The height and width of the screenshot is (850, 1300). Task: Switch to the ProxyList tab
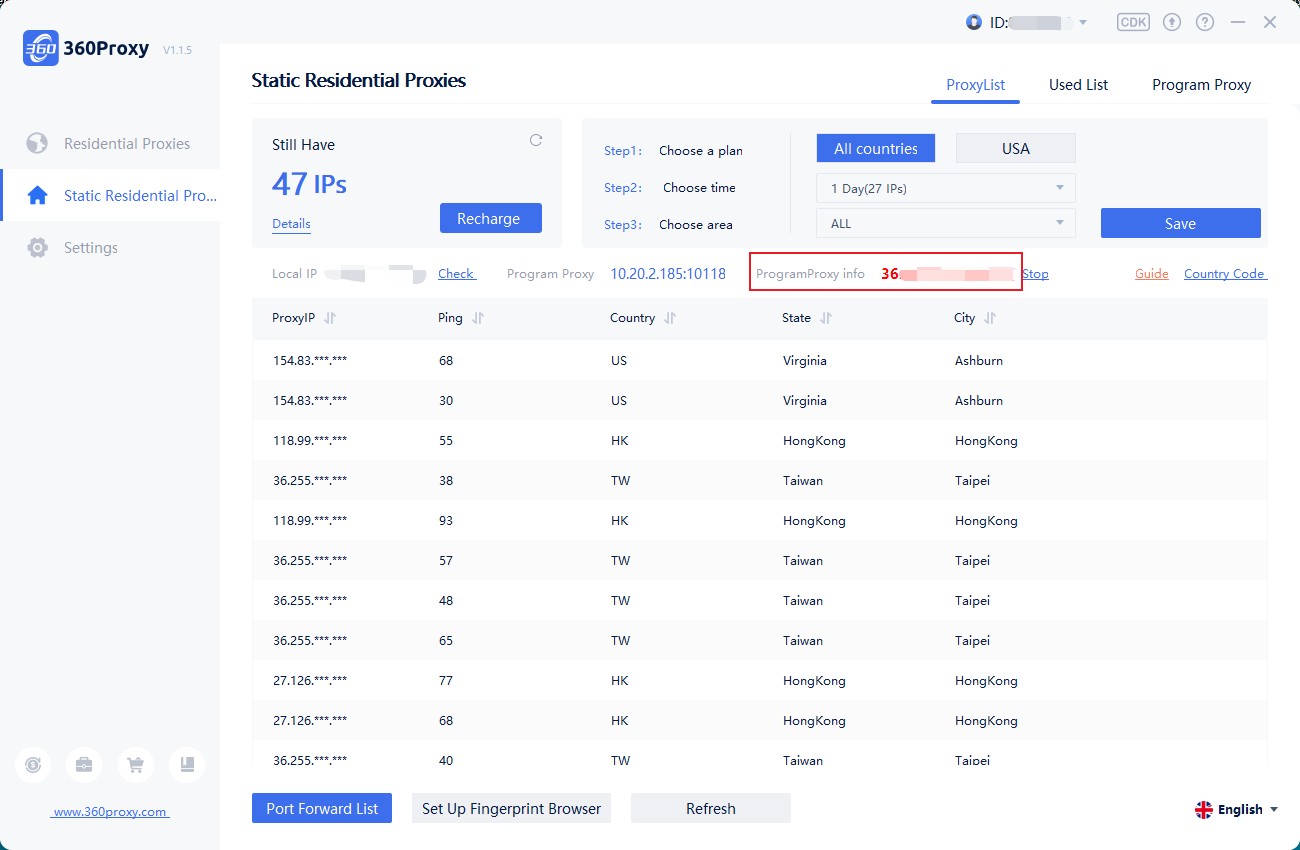point(975,85)
